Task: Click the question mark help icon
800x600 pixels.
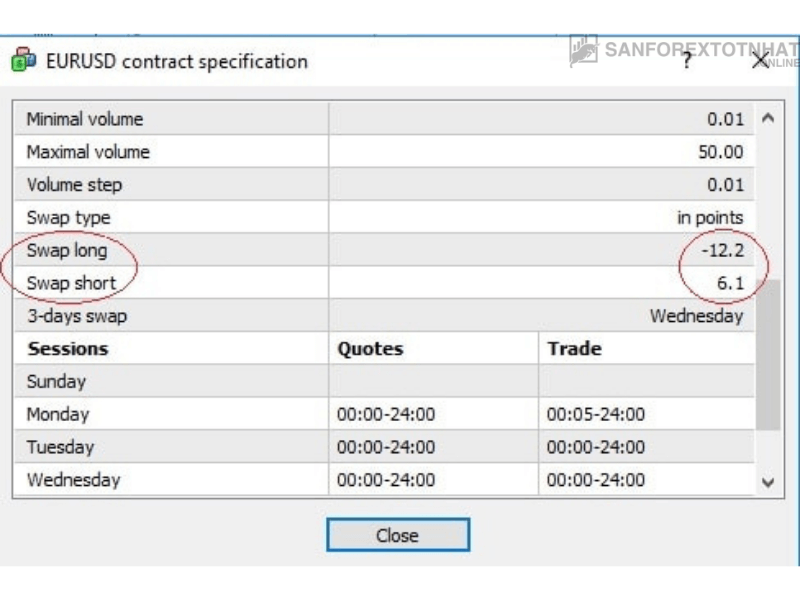Action: coord(687,60)
